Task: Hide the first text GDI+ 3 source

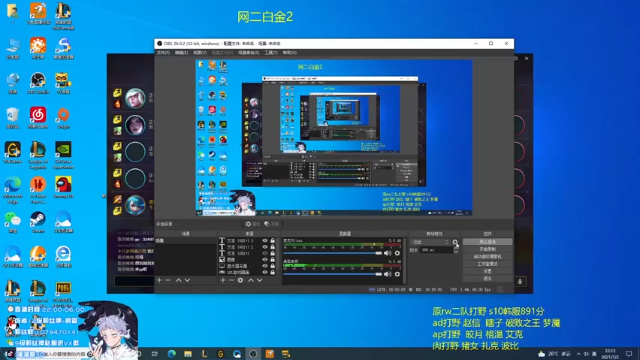Action: tap(265, 241)
